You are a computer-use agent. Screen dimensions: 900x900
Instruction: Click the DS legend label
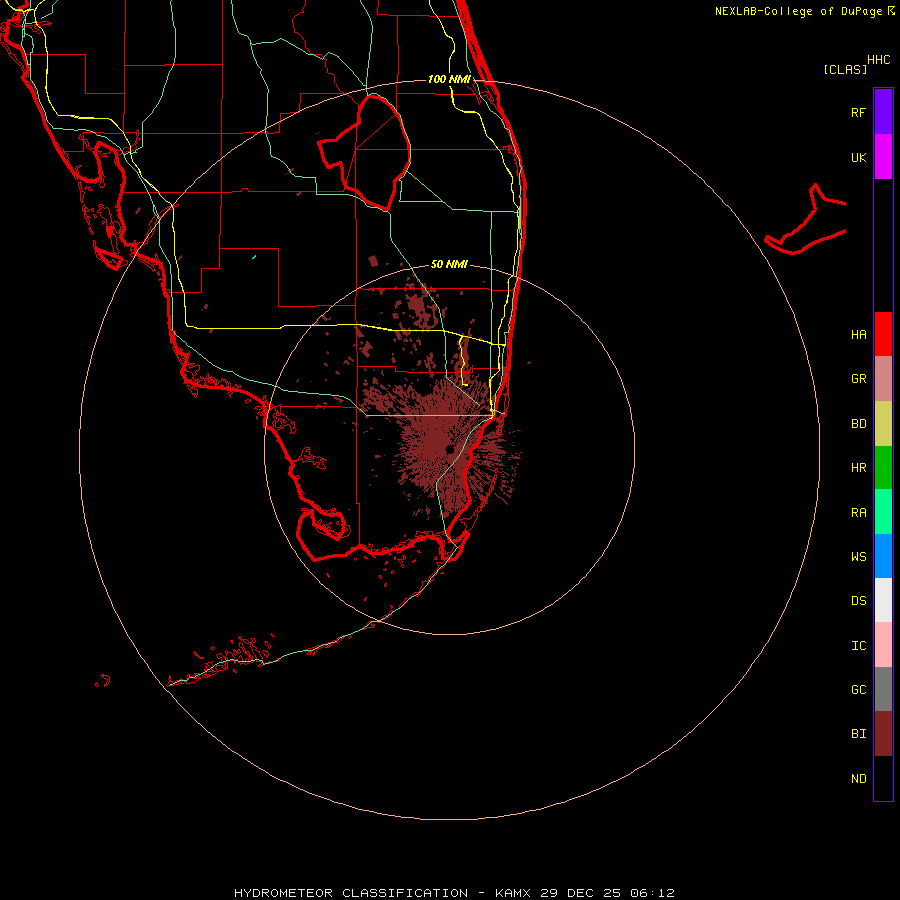(858, 601)
